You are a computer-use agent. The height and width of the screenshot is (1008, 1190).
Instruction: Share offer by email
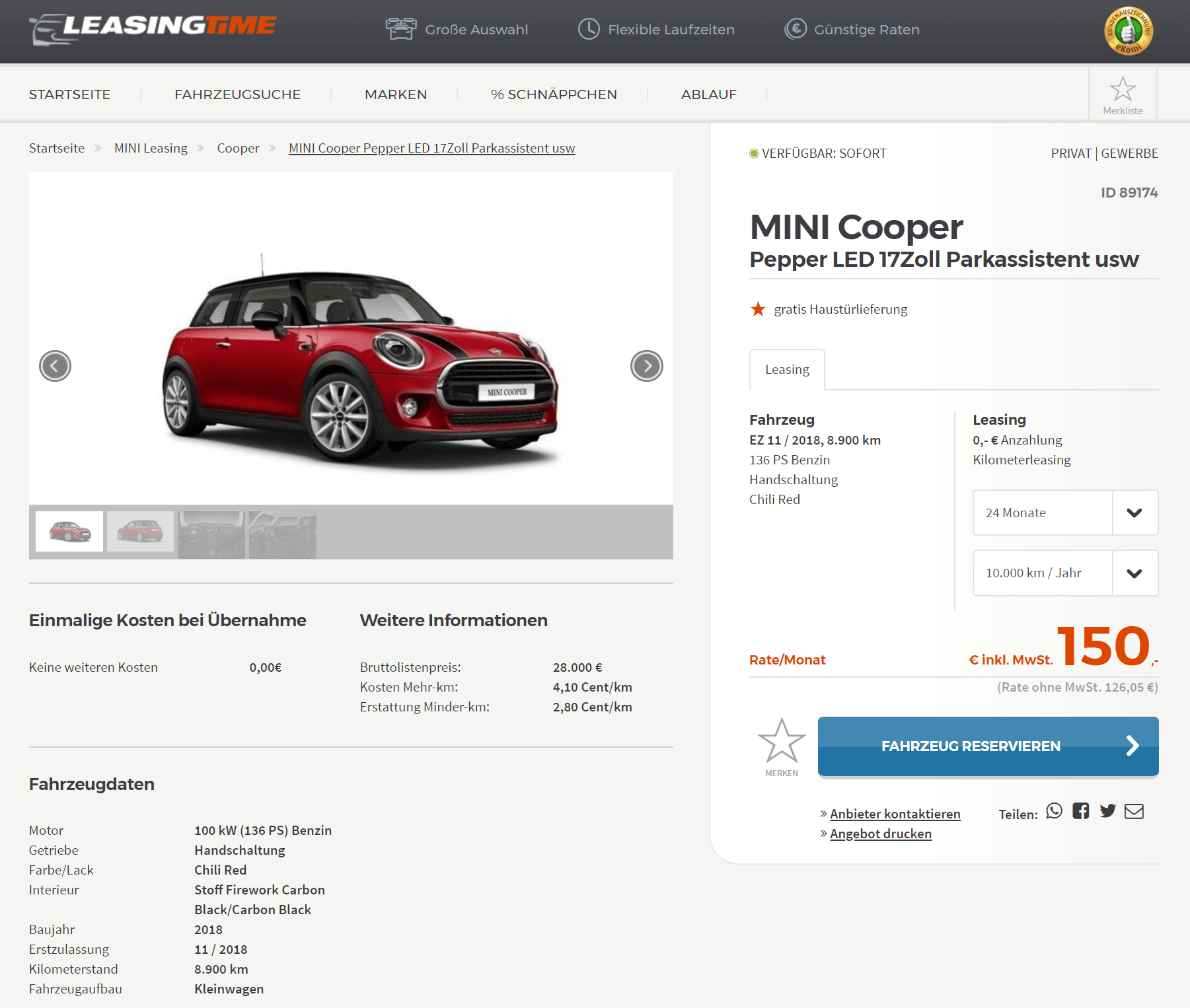click(1134, 811)
